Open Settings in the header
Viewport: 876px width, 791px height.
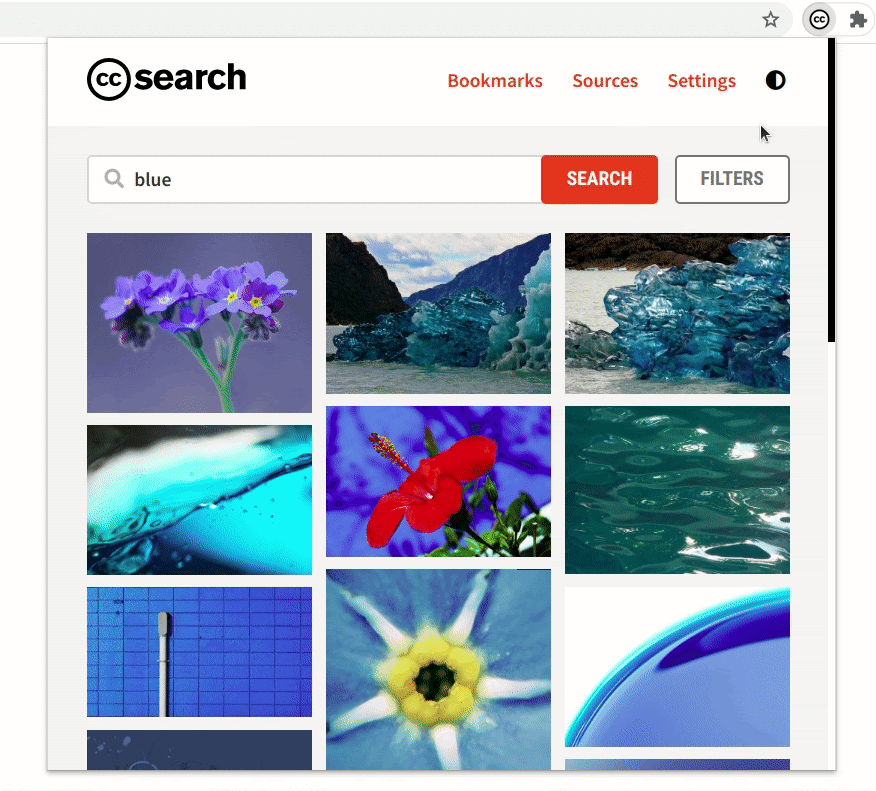point(702,81)
